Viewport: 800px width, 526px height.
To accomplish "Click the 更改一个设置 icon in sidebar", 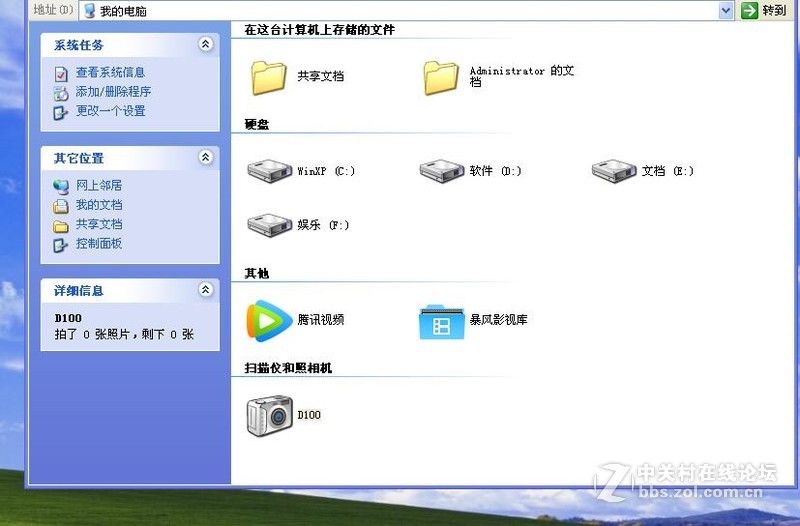I will (x=61, y=112).
